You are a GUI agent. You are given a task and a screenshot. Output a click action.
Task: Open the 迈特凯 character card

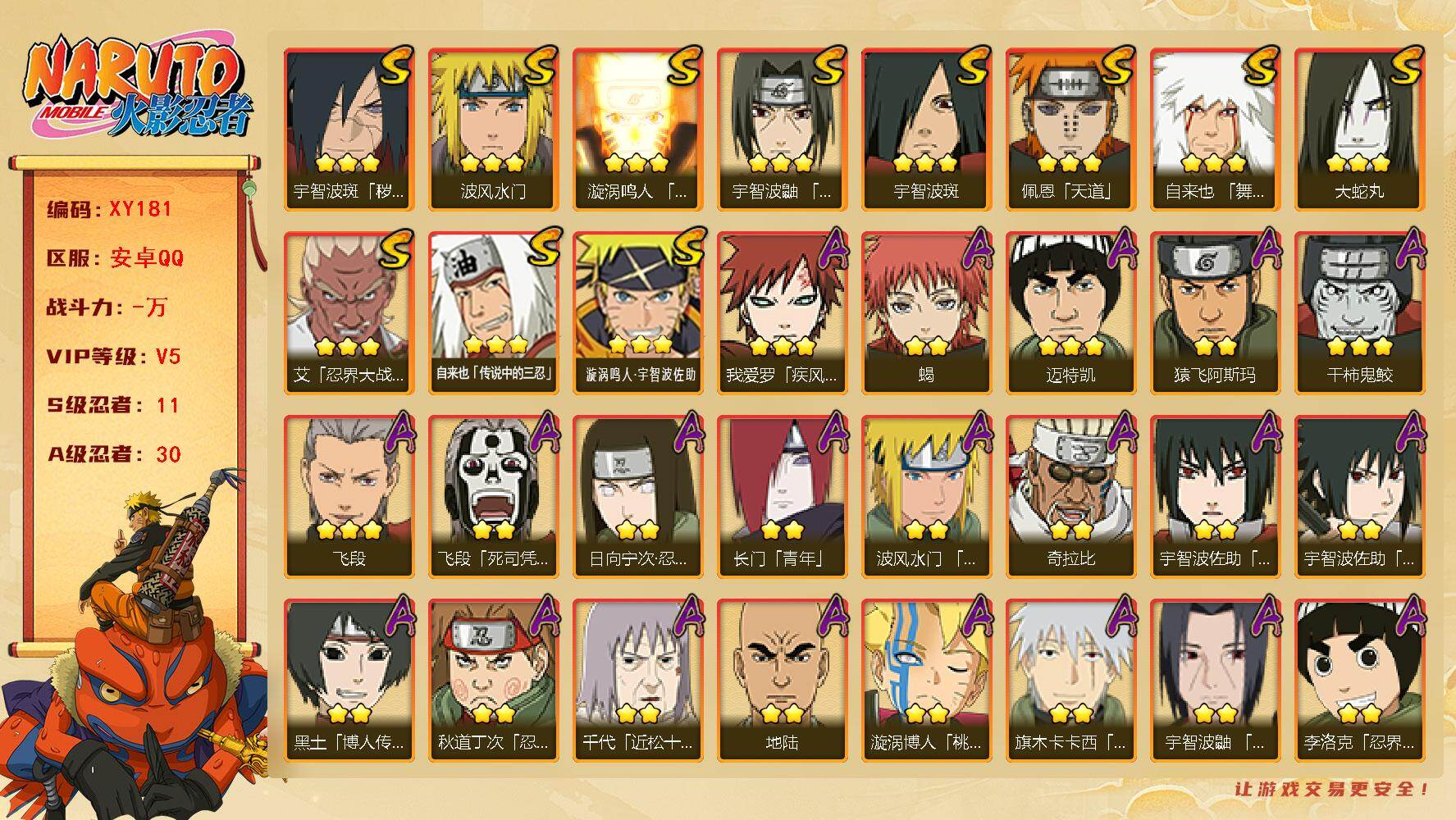[1070, 313]
